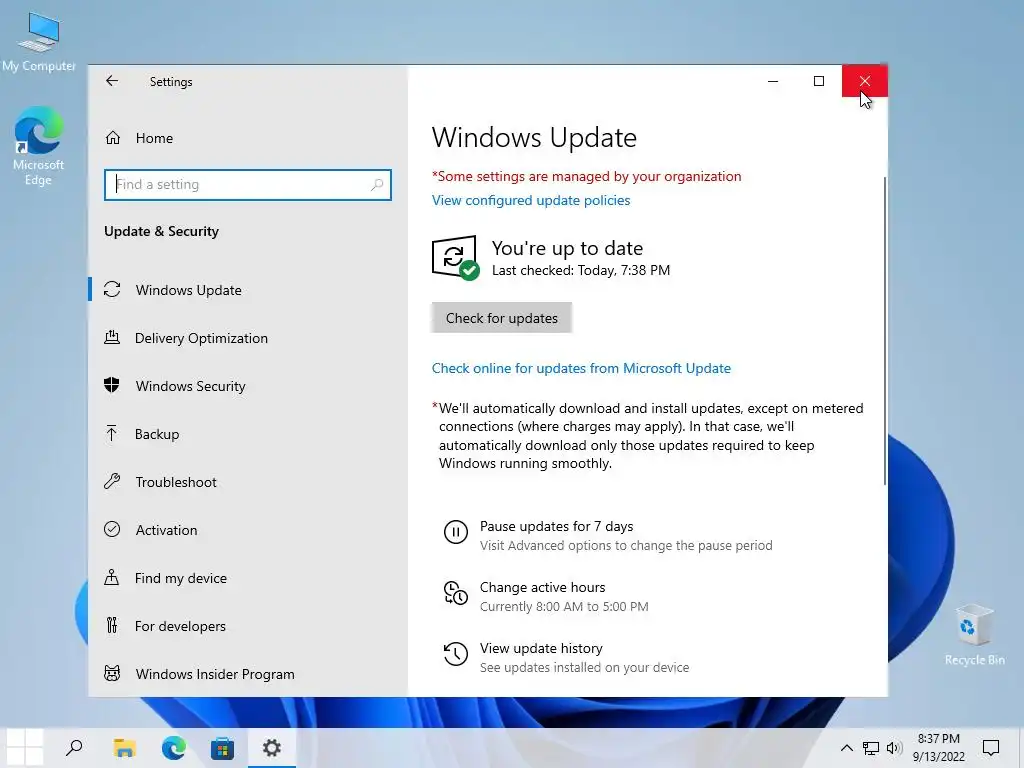Close the Settings window
Image resolution: width=1024 pixels, height=768 pixels.
865,81
